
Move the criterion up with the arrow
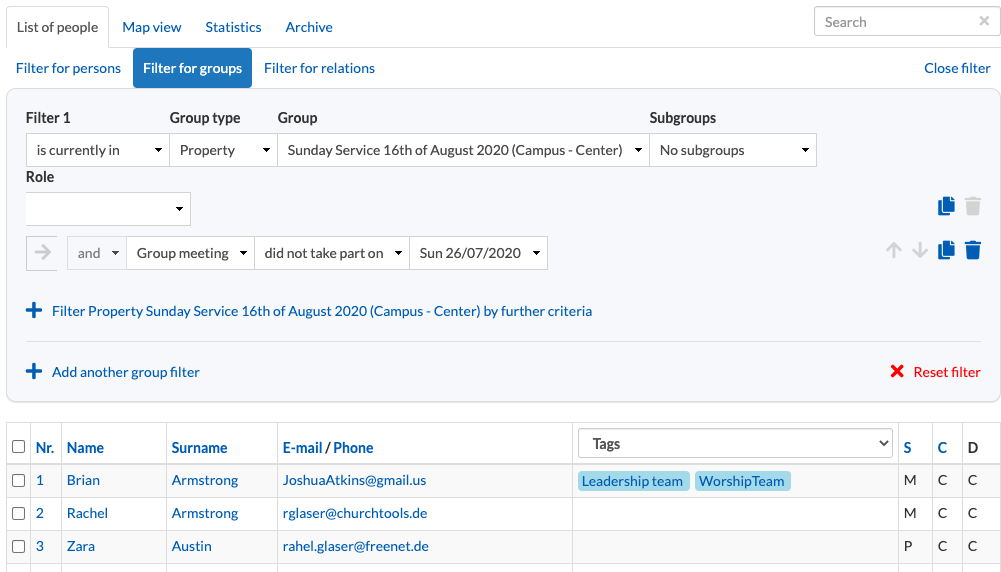click(x=894, y=250)
